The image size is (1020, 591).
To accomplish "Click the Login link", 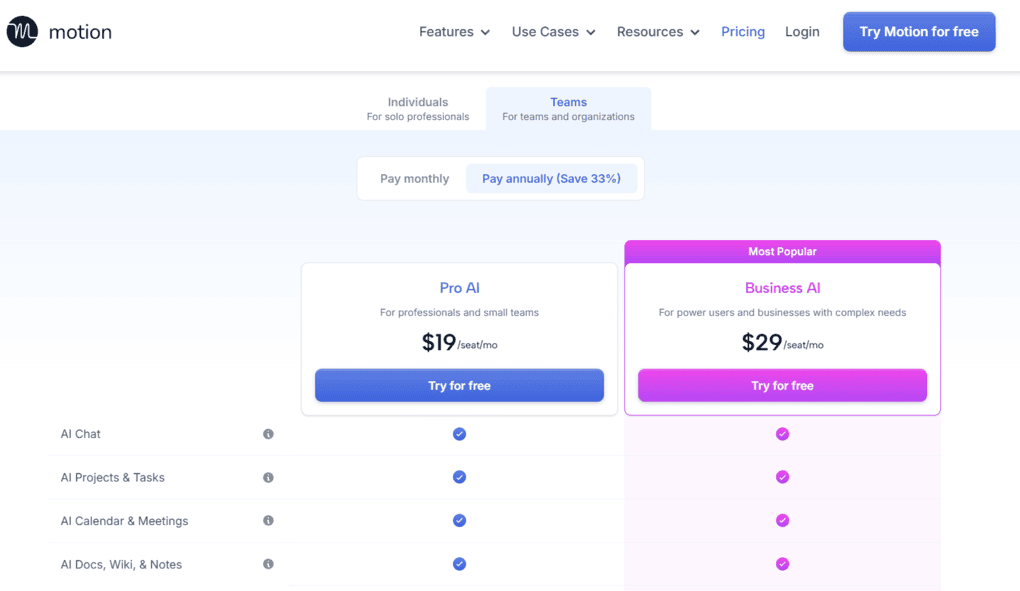I will [x=802, y=31].
